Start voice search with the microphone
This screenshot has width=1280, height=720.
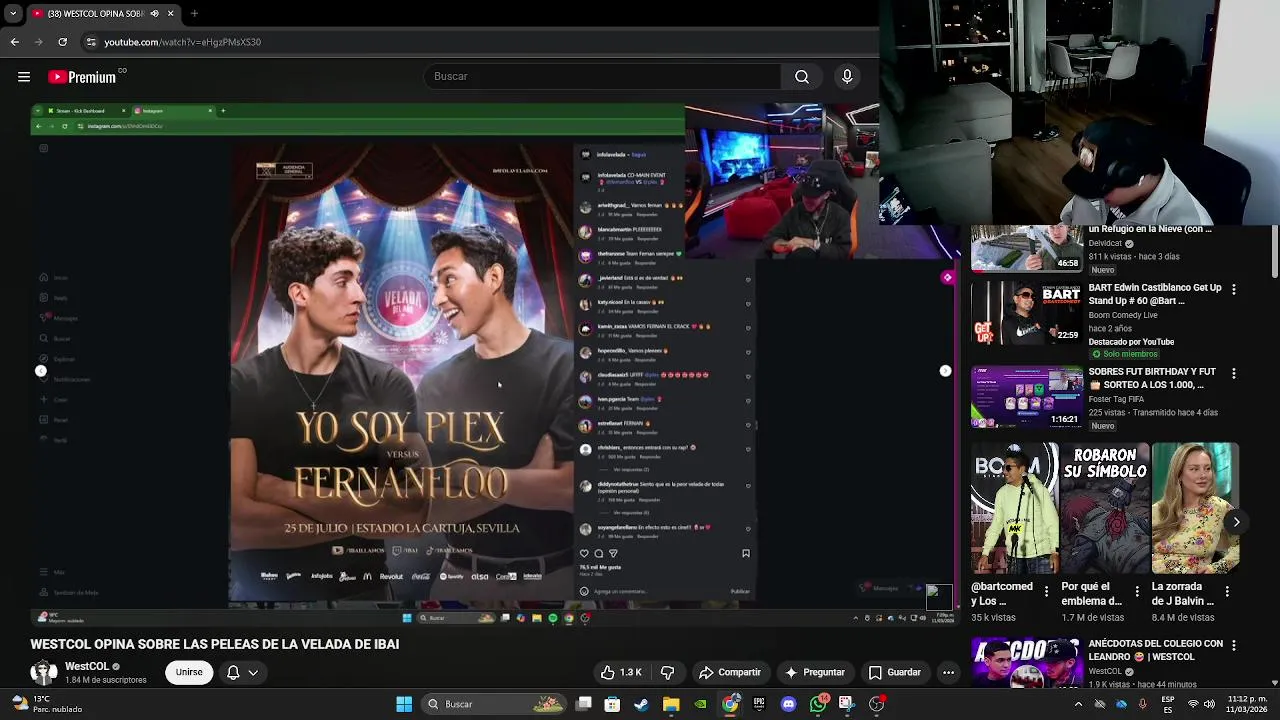(x=847, y=77)
